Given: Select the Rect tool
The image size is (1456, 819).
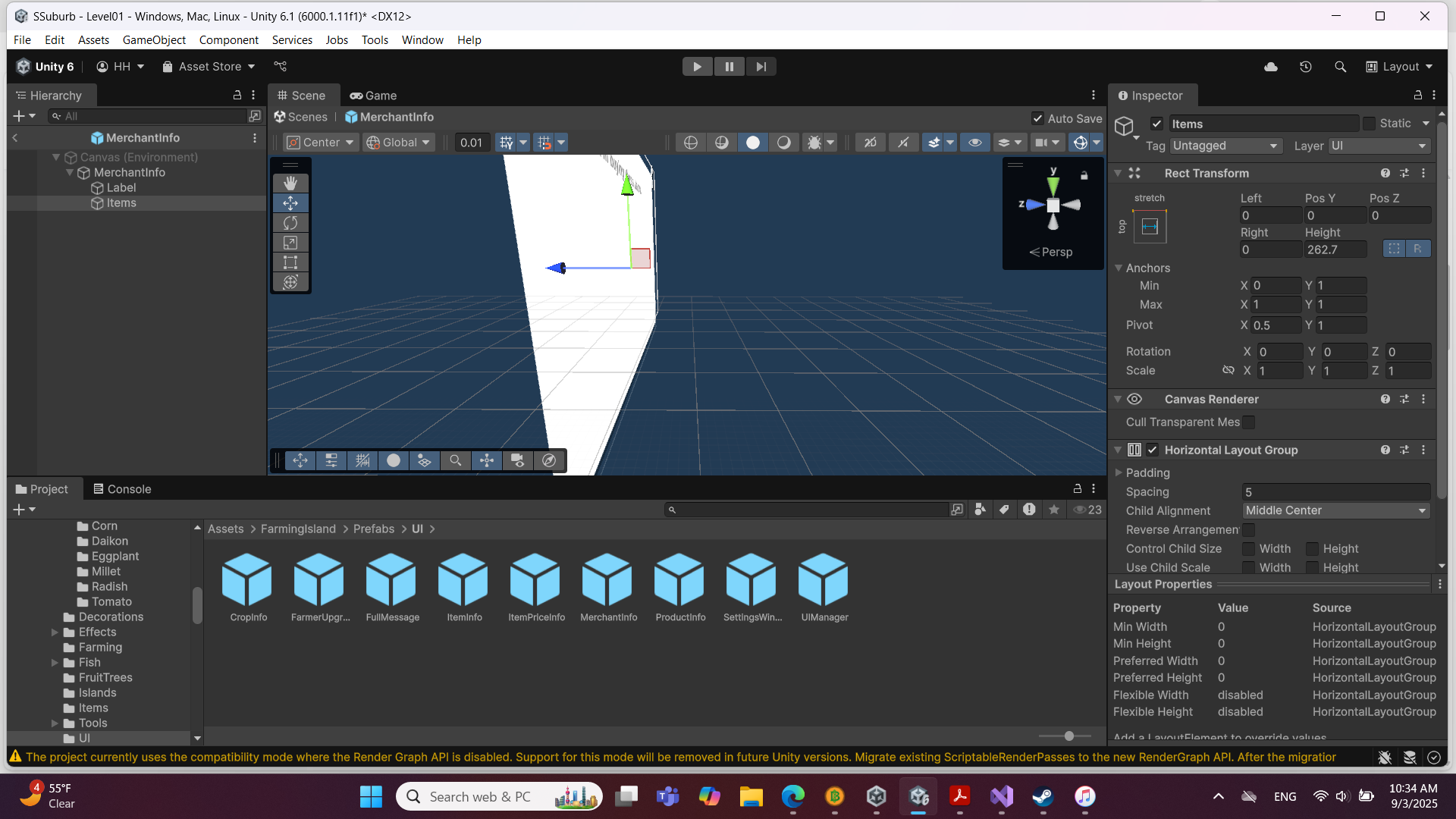Looking at the screenshot, I should (x=290, y=262).
